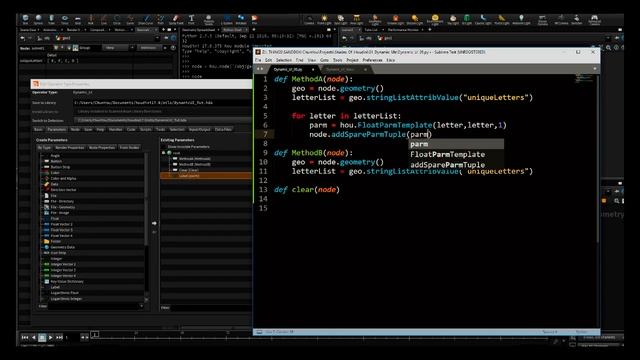
Task: Select Color and Alpha parameter type
Action: [x=63, y=178]
